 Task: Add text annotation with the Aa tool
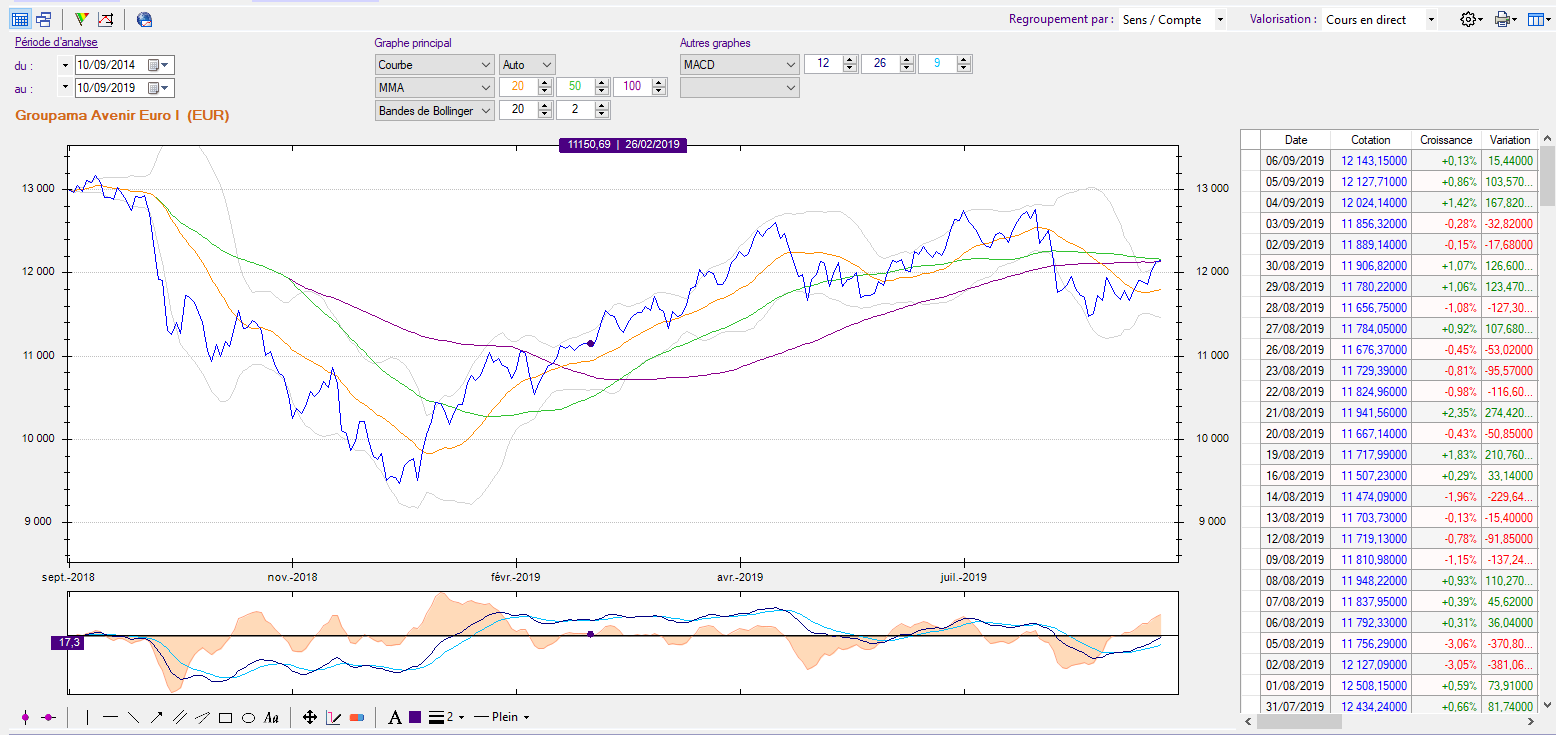tap(271, 717)
